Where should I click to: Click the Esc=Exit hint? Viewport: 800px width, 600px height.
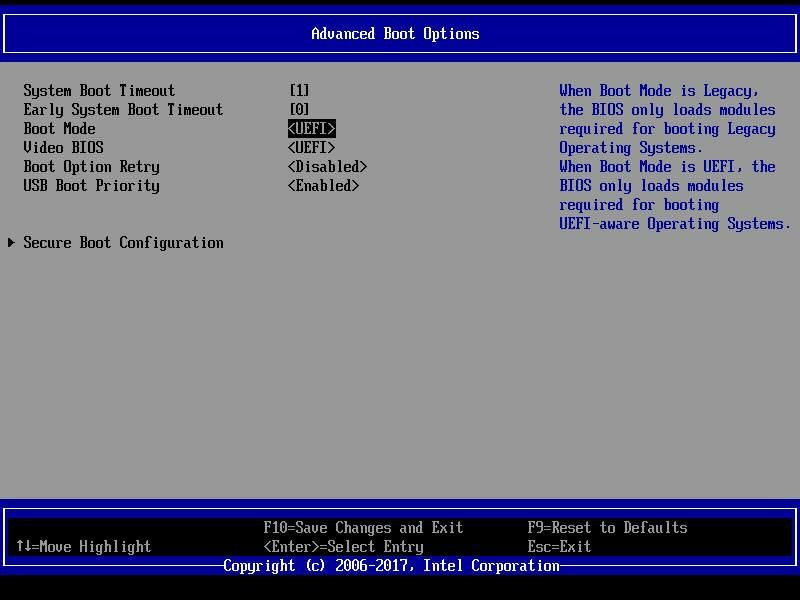559,546
